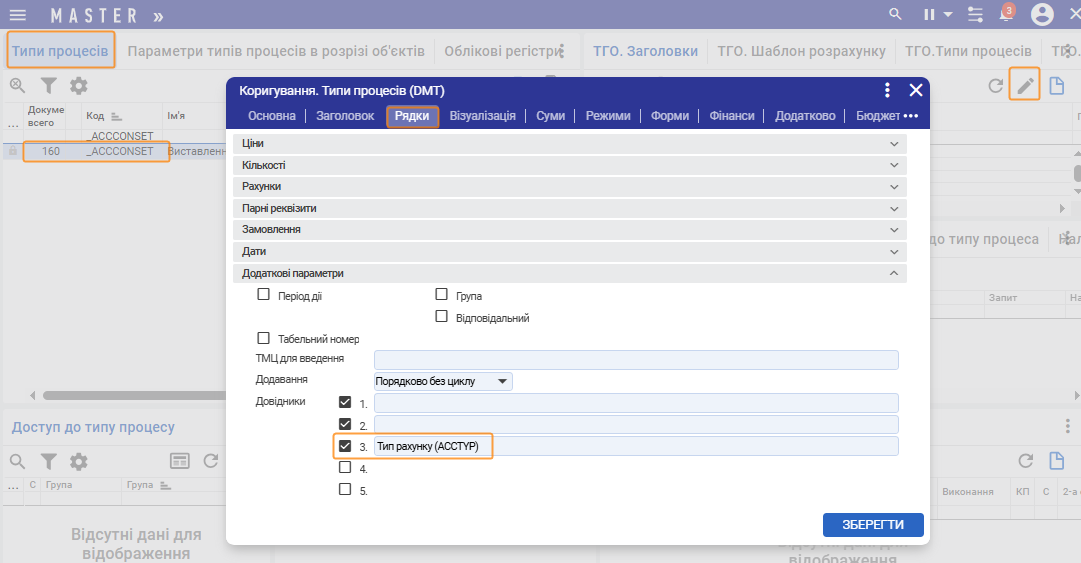Screen dimensions: 1081x563
Task: Open Додавання dropdown Порядково без циклу
Action: pyautogui.click(x=443, y=381)
